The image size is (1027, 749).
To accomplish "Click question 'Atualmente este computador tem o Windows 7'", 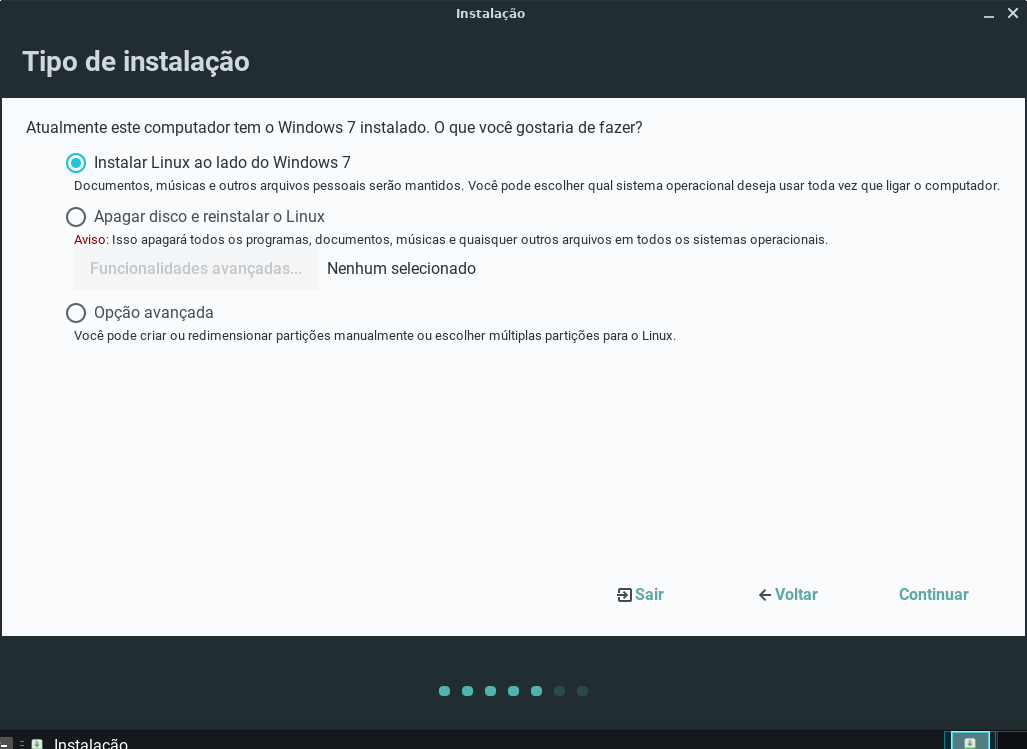I will tap(334, 128).
